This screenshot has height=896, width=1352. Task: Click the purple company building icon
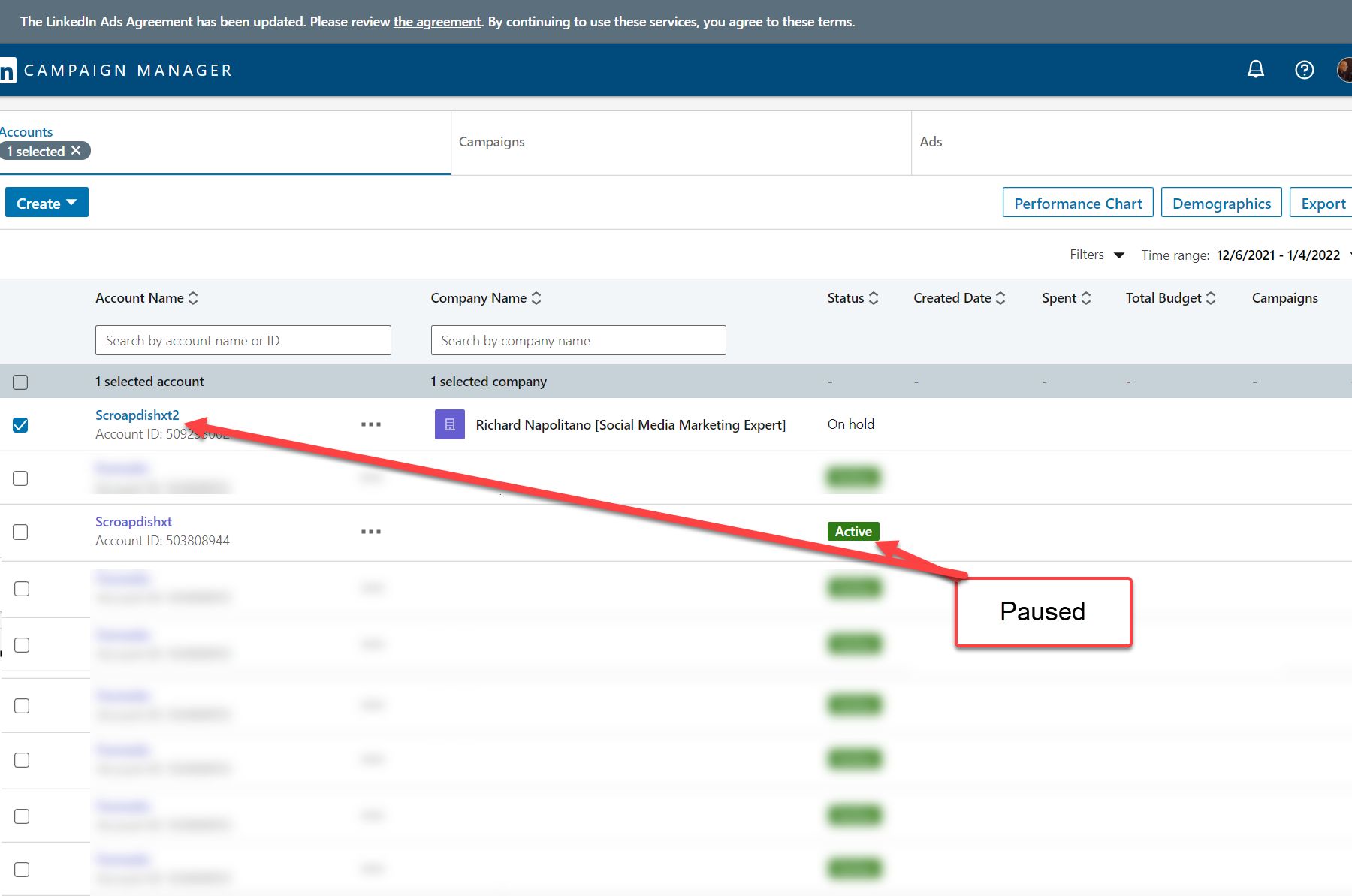[x=449, y=424]
